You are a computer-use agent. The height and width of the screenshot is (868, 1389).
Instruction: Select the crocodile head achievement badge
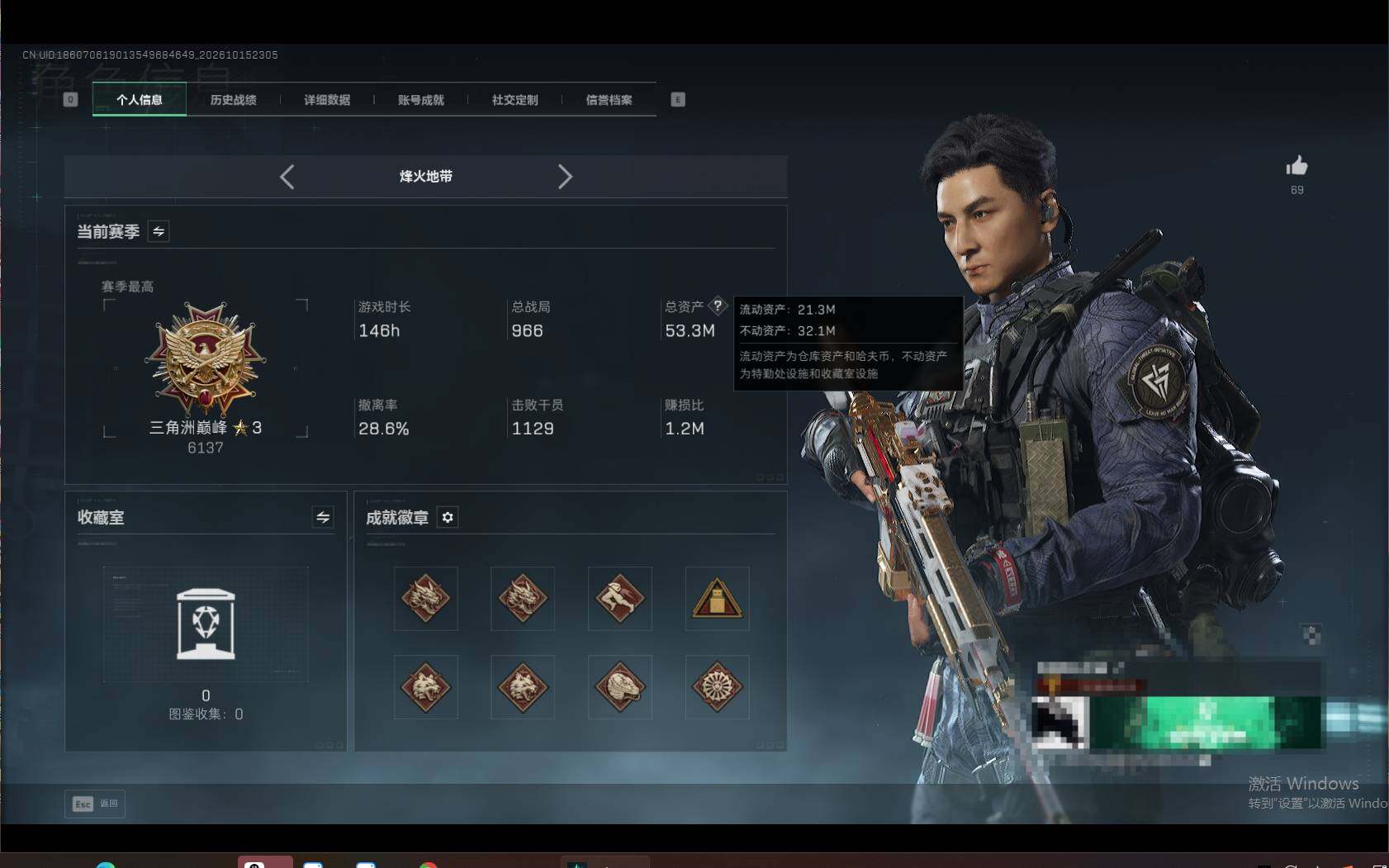(620, 687)
